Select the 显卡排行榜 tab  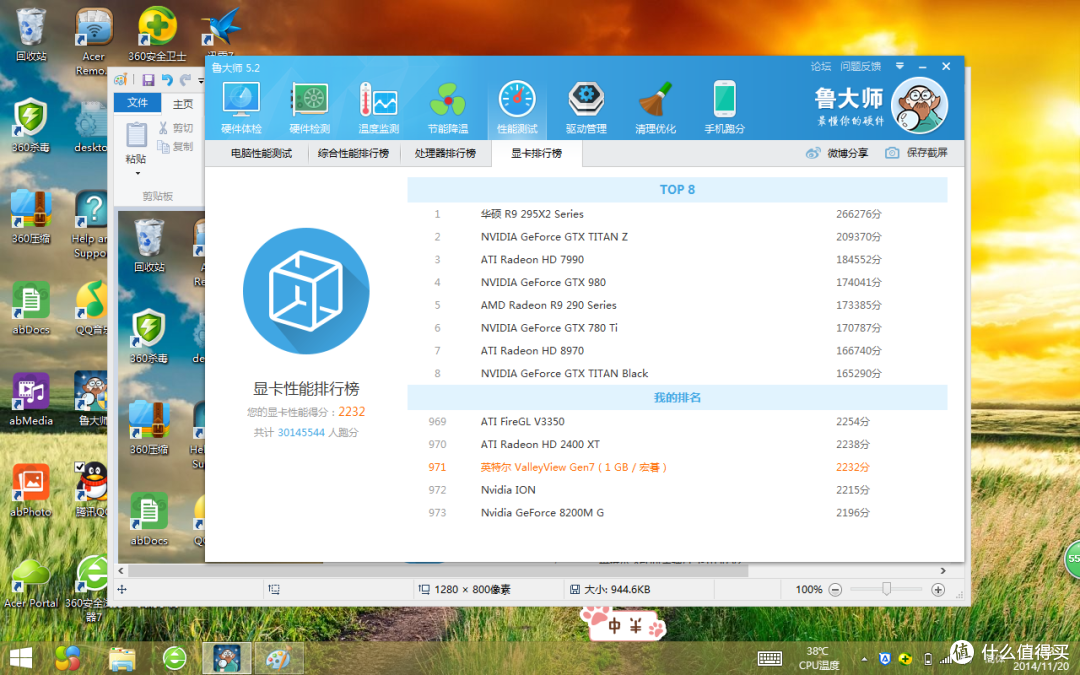coord(537,153)
